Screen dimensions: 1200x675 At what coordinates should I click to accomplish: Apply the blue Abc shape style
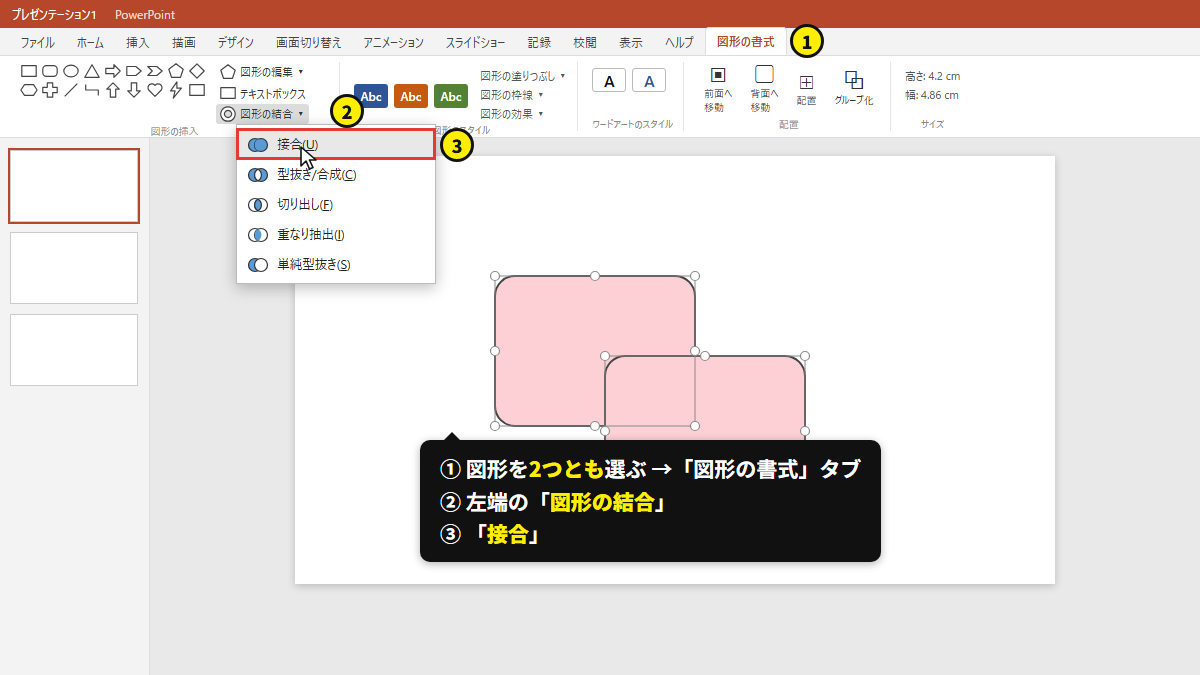[x=371, y=96]
